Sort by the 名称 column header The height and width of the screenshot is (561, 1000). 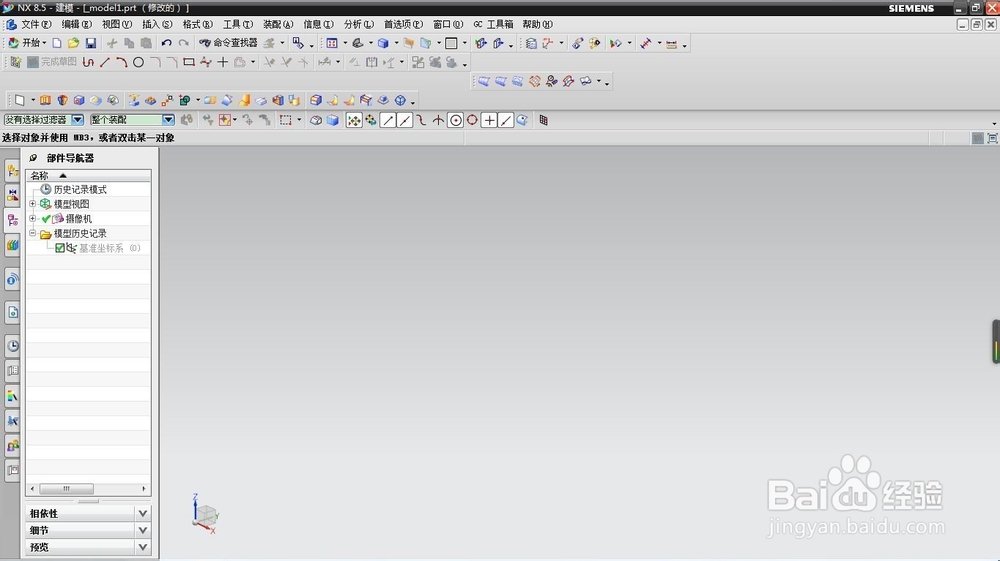pyautogui.click(x=88, y=175)
